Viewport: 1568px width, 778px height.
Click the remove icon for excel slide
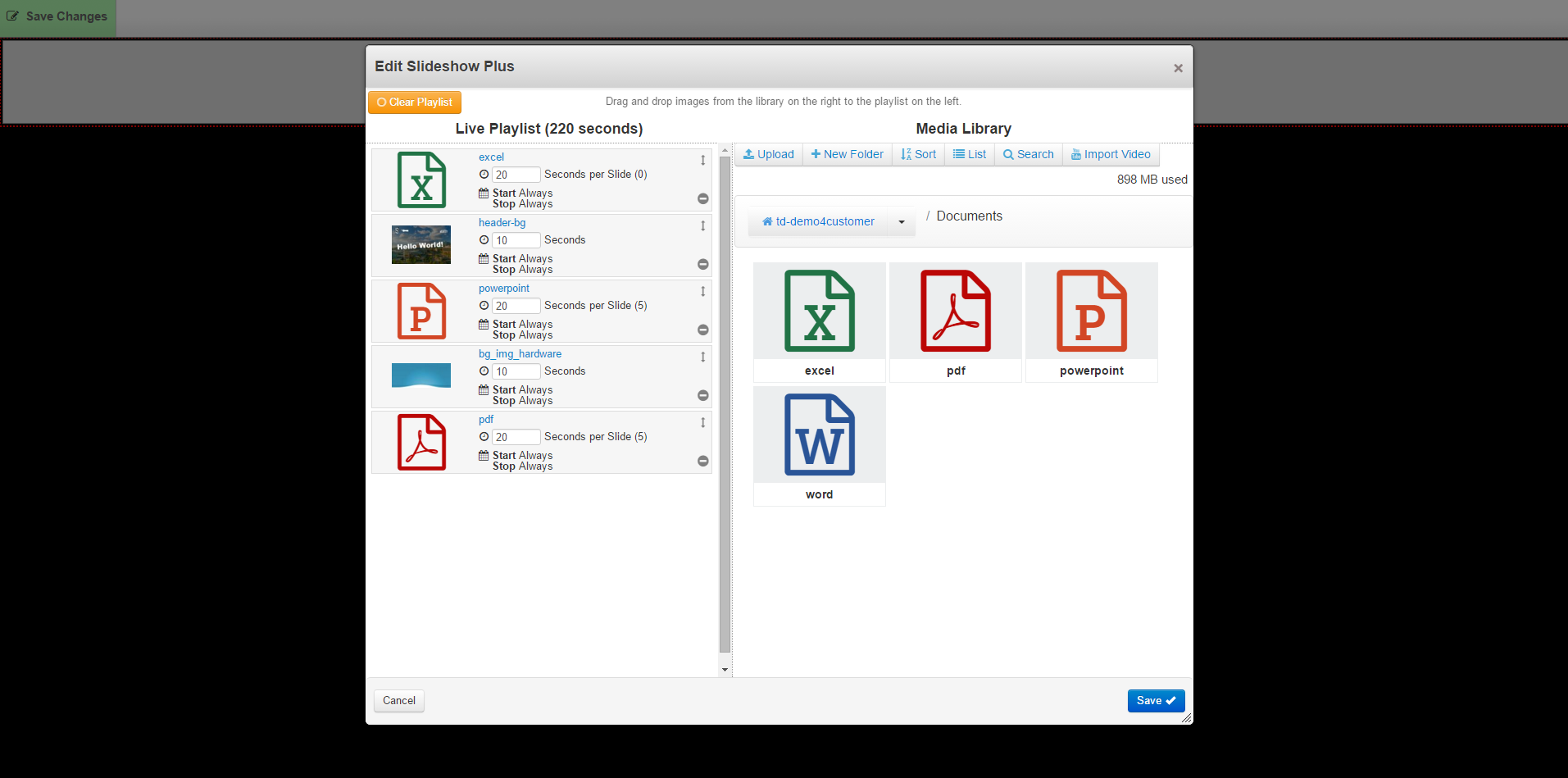702,198
